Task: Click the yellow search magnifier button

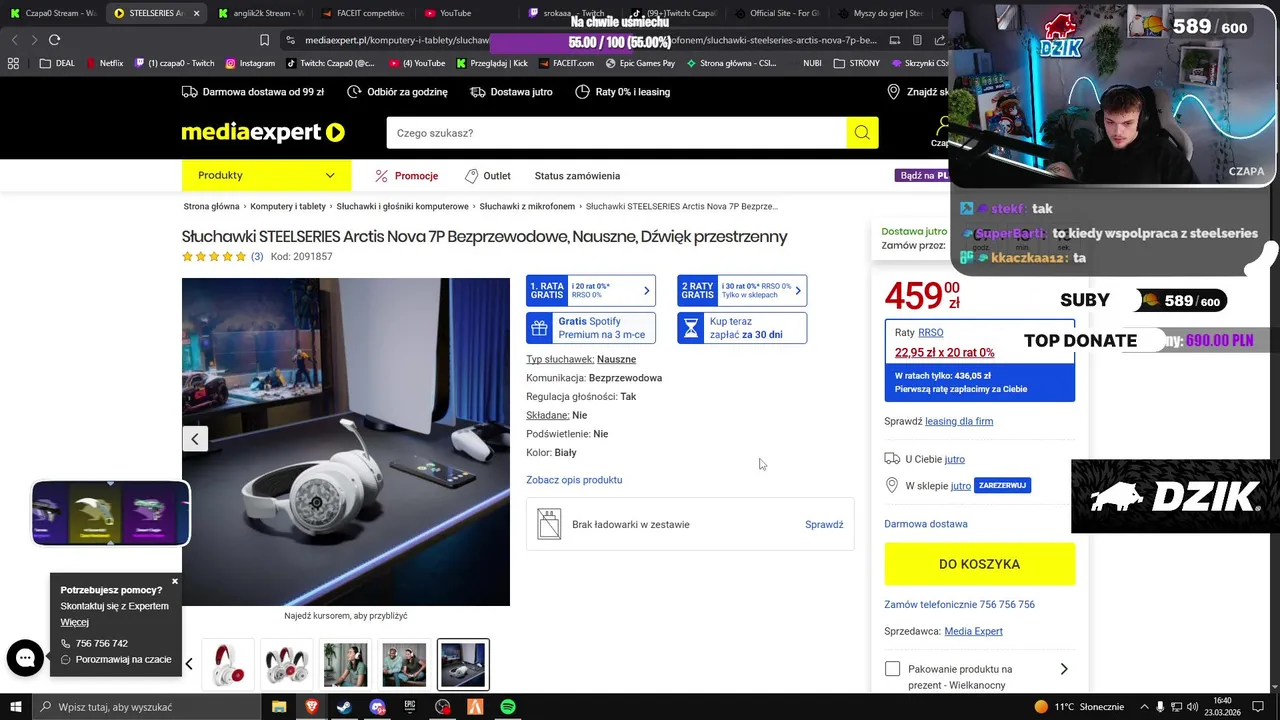Action: (862, 133)
